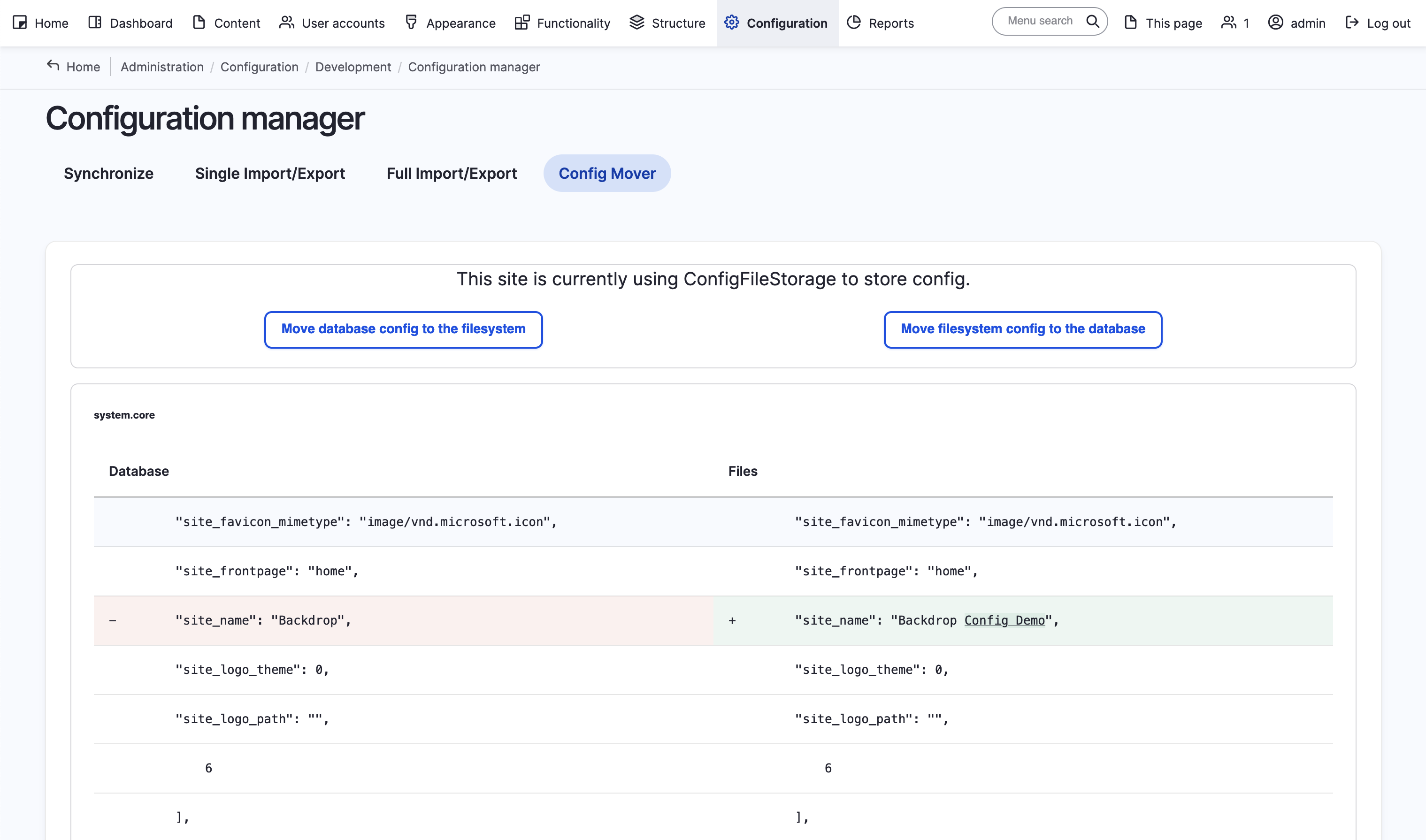
Task: Click the Configuration manager page title
Action: click(x=205, y=118)
